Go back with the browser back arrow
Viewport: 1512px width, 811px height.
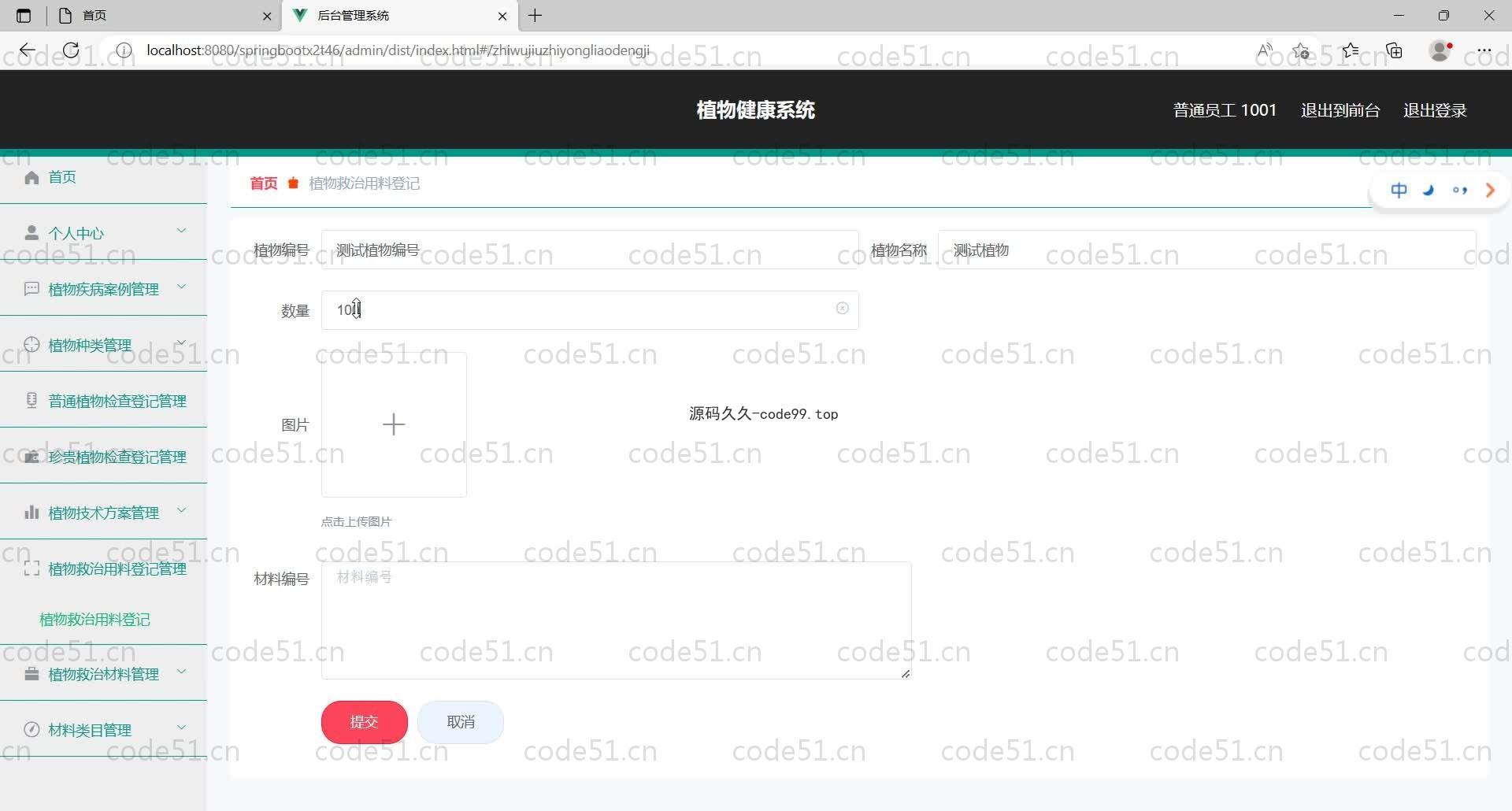[28, 50]
